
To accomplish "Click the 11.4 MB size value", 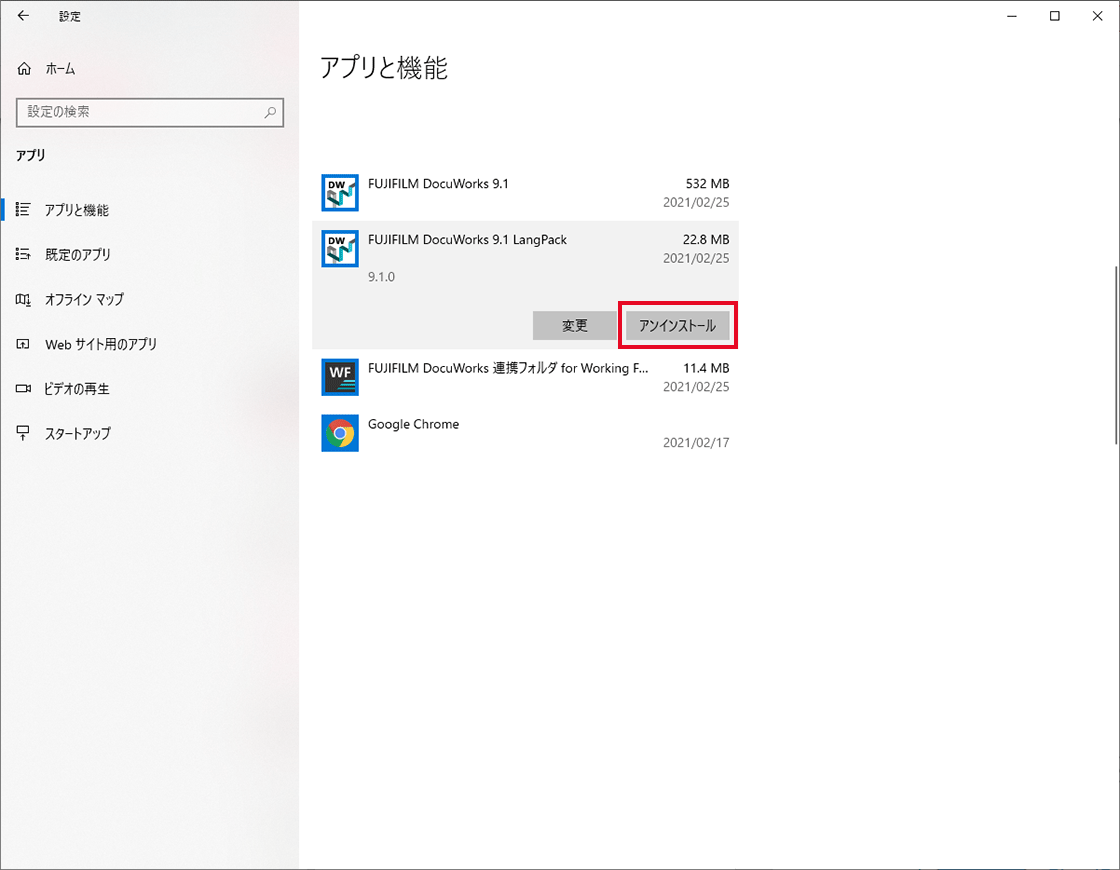I will [x=706, y=368].
